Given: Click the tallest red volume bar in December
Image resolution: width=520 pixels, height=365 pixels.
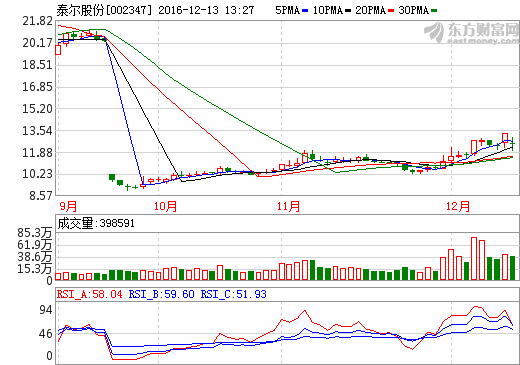Looking at the screenshot, I should pos(474,258).
